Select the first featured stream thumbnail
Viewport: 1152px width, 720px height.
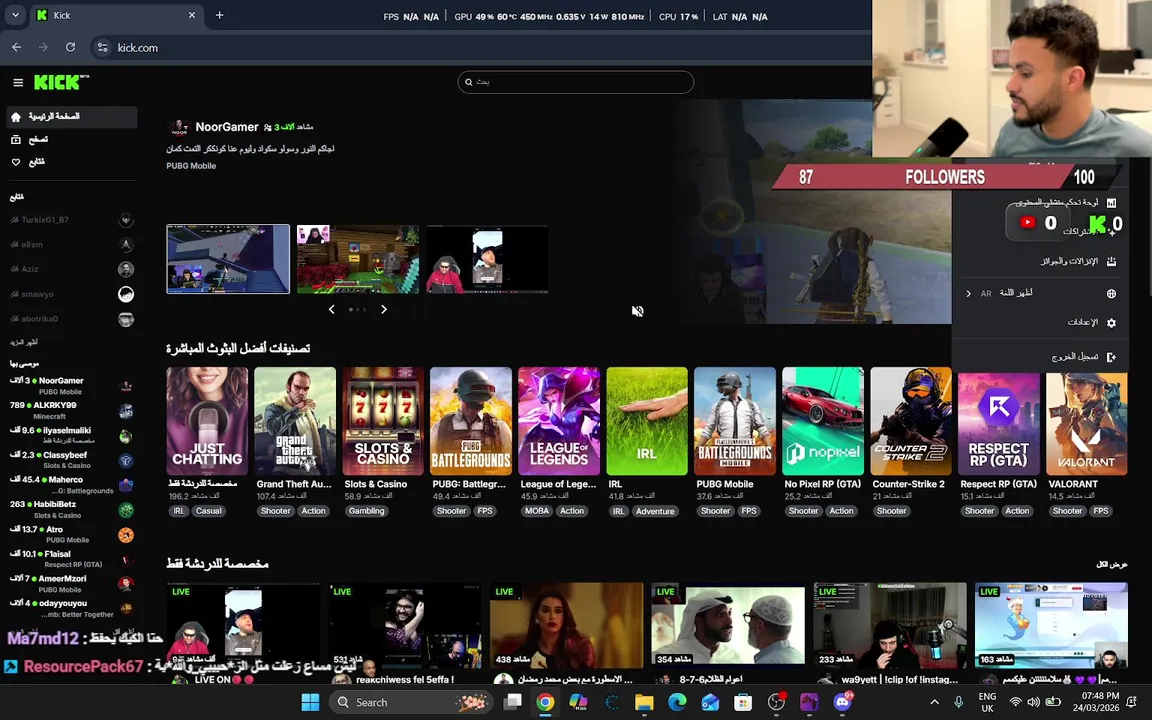pos(228,259)
